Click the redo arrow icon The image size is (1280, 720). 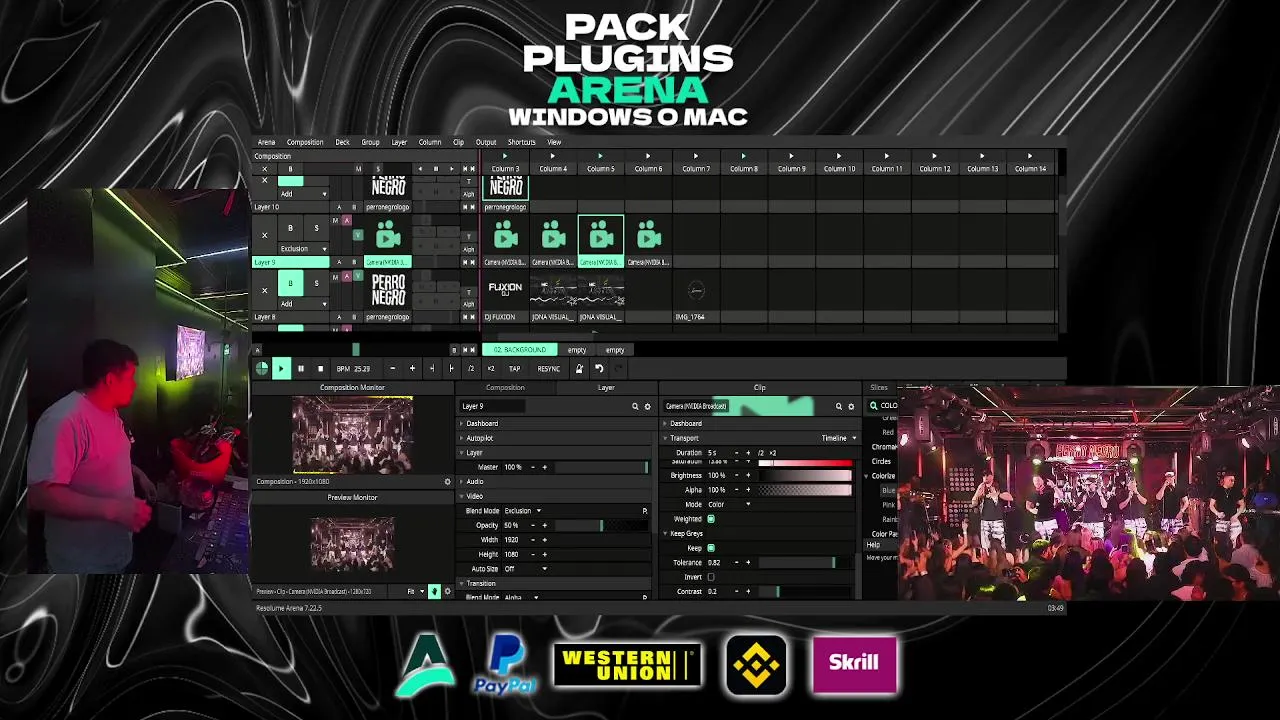point(618,368)
